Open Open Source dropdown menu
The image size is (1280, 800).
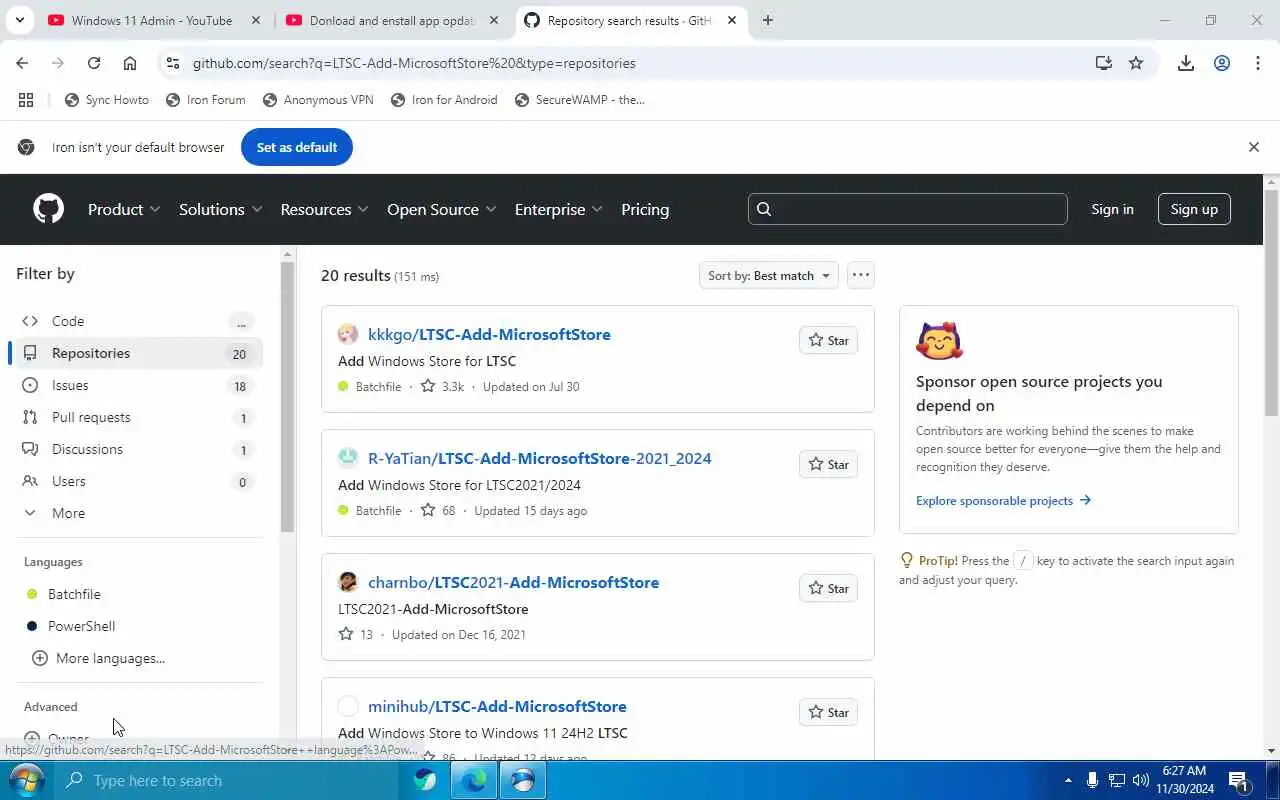(441, 209)
